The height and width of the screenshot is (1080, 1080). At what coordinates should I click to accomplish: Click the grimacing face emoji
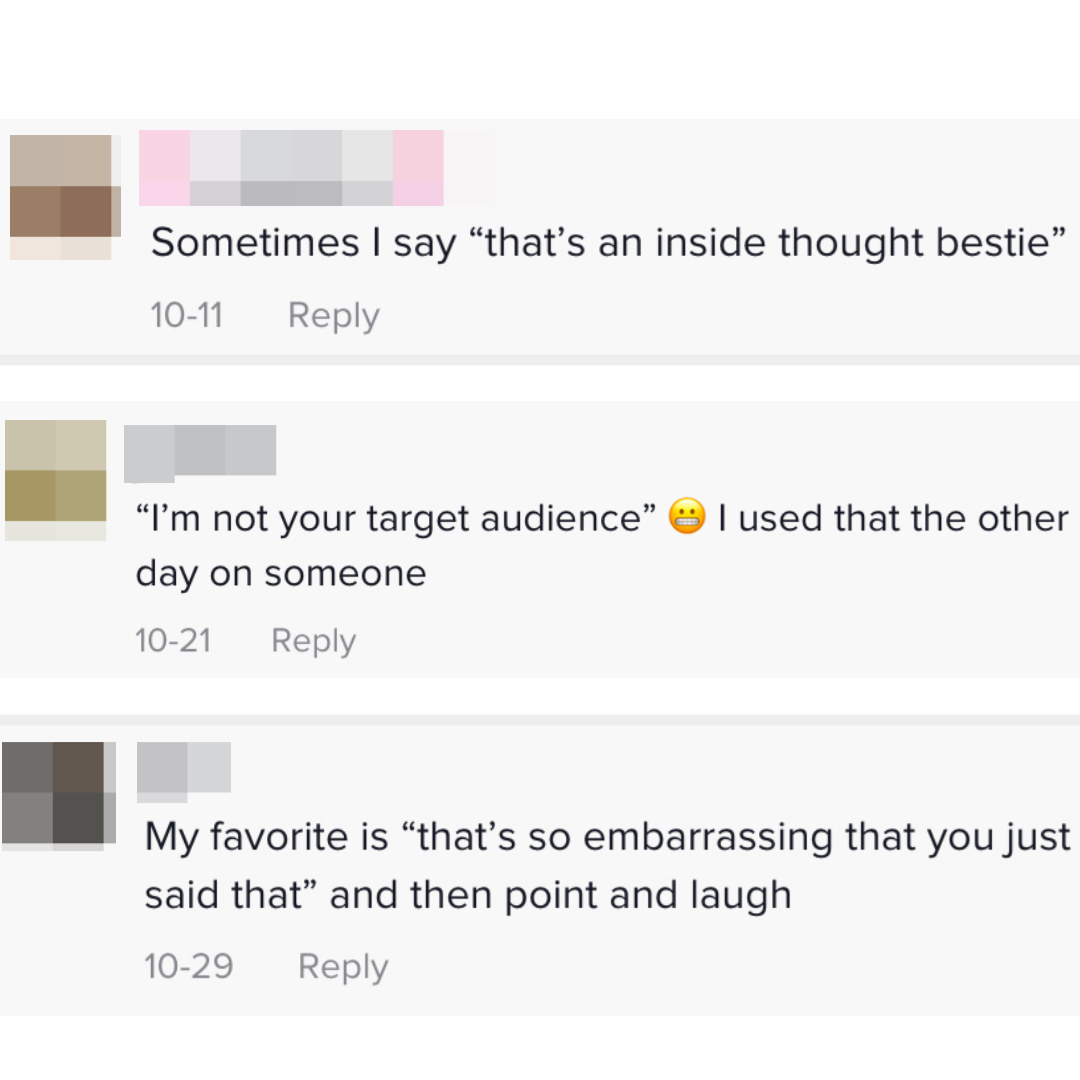click(686, 518)
